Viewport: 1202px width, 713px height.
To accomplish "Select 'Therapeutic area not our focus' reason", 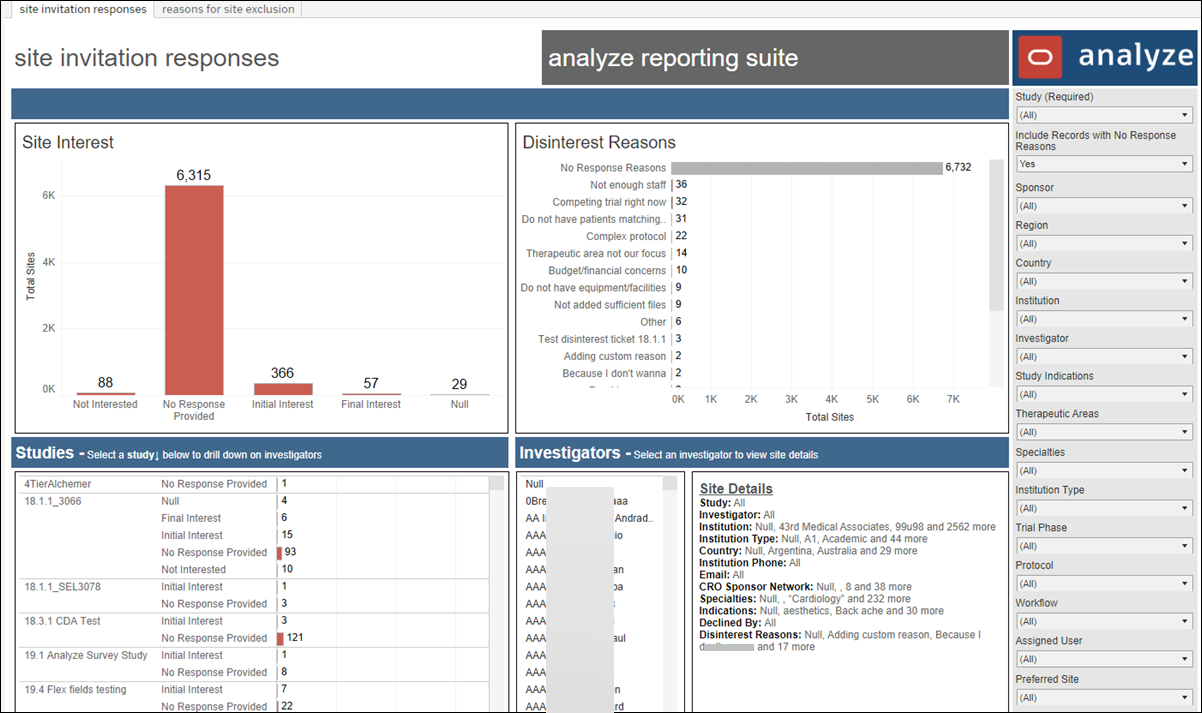I will 596,253.
